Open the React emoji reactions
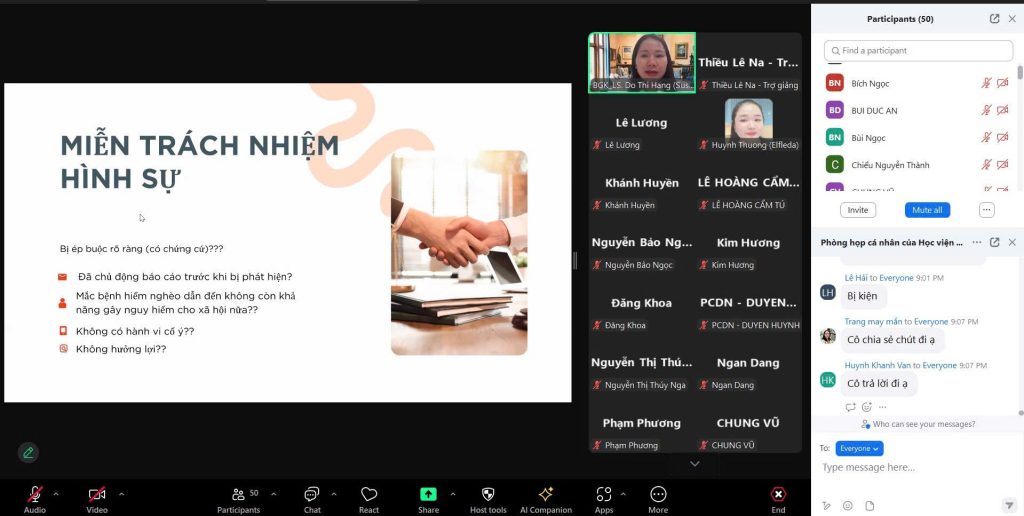Image resolution: width=1024 pixels, height=516 pixels. (x=369, y=495)
